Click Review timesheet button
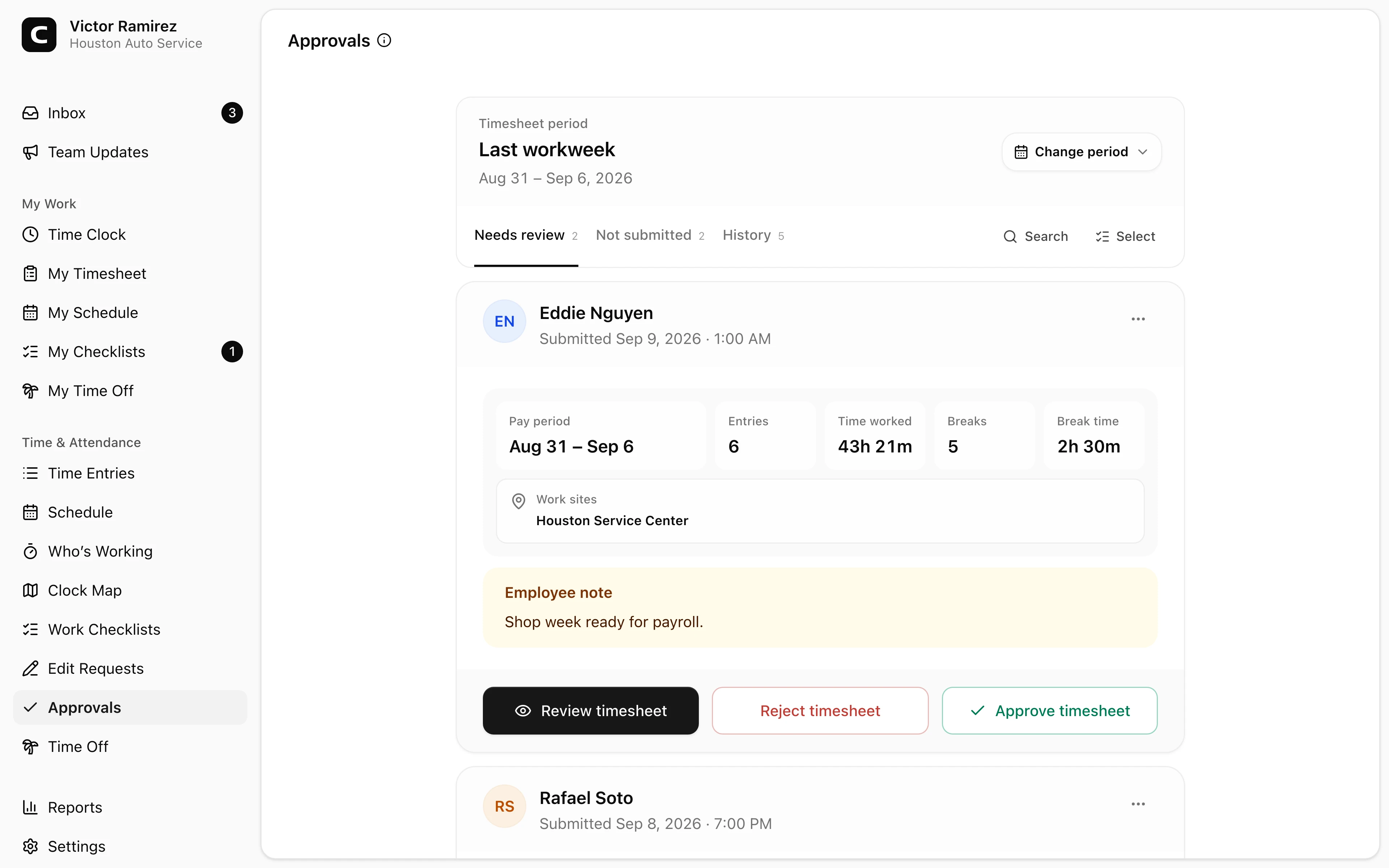This screenshot has height=868, width=1389. [x=591, y=711]
